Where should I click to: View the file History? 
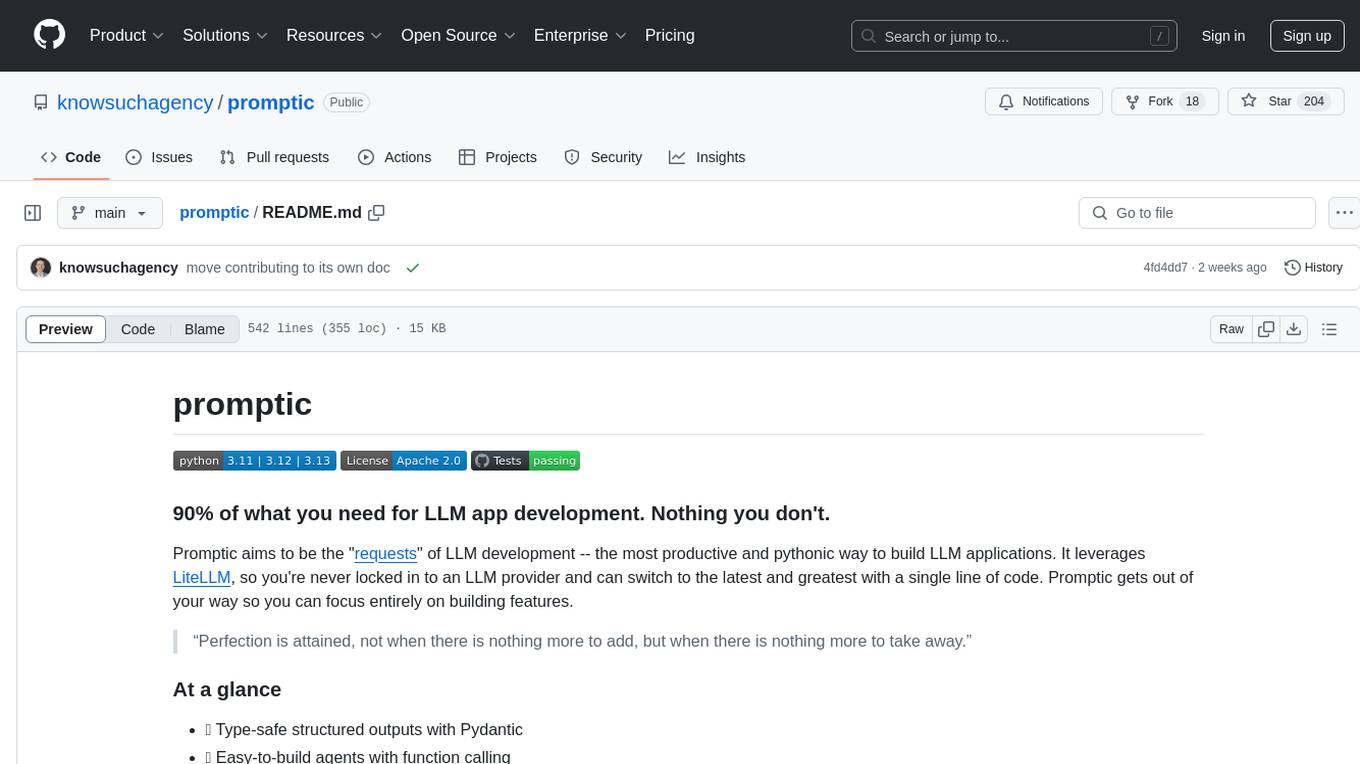1313,268
